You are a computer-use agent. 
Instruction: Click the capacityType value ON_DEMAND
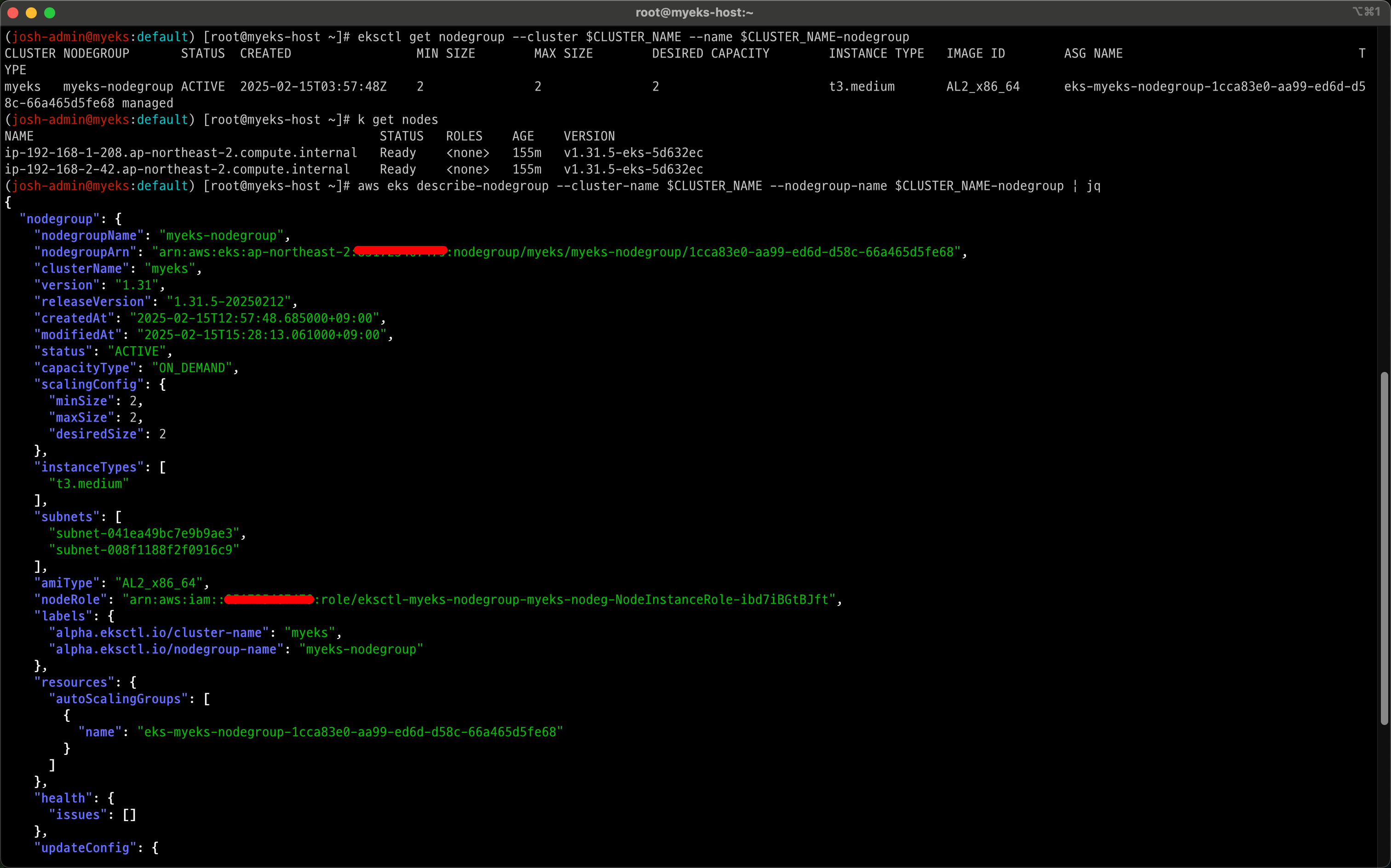tap(192, 368)
